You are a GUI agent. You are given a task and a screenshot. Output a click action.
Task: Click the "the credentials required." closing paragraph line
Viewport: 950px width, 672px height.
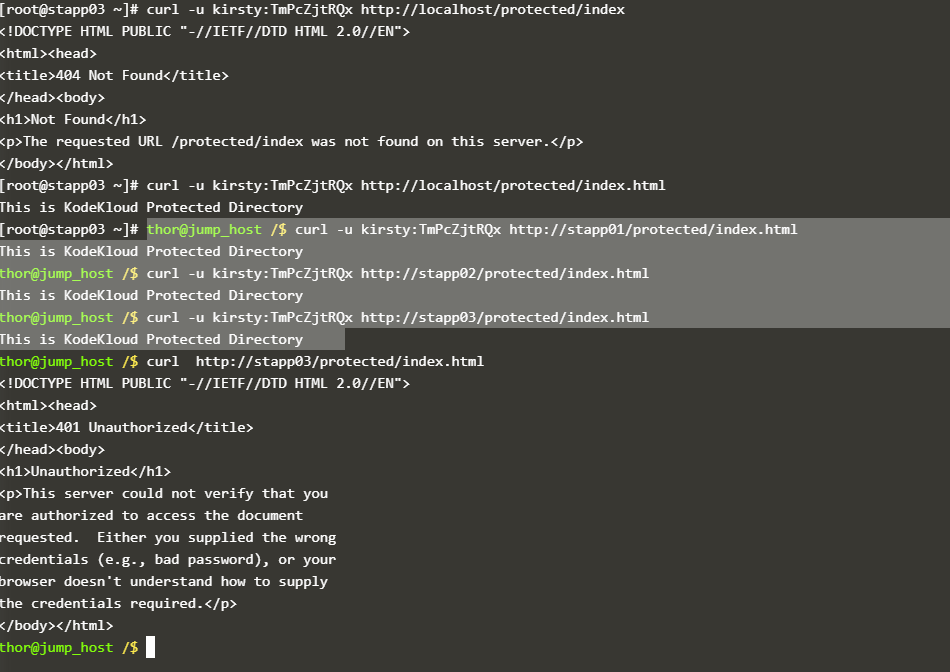click(x=118, y=603)
